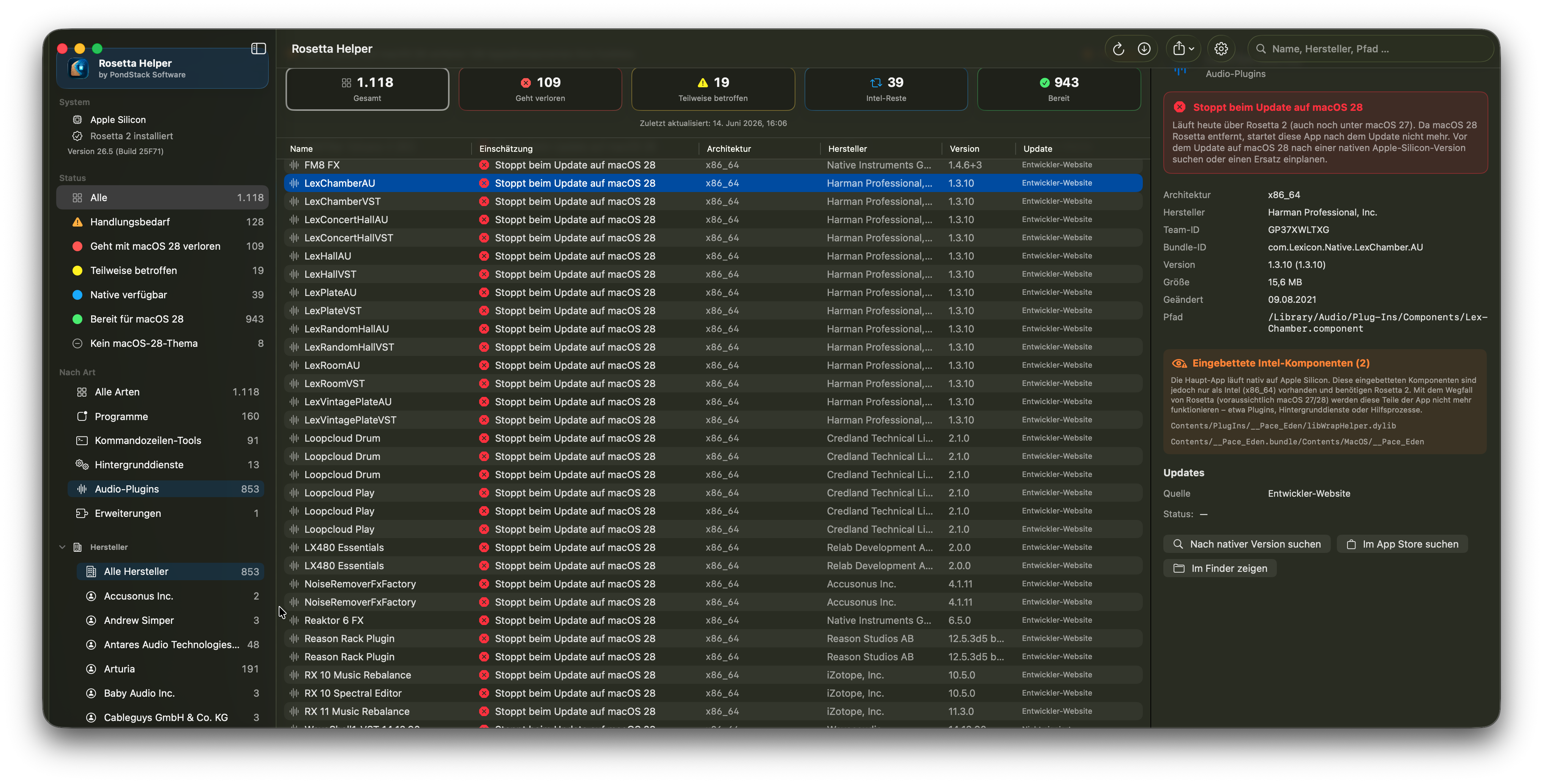1543x784 pixels.
Task: Click Im App Store suchen button
Action: 1402,544
